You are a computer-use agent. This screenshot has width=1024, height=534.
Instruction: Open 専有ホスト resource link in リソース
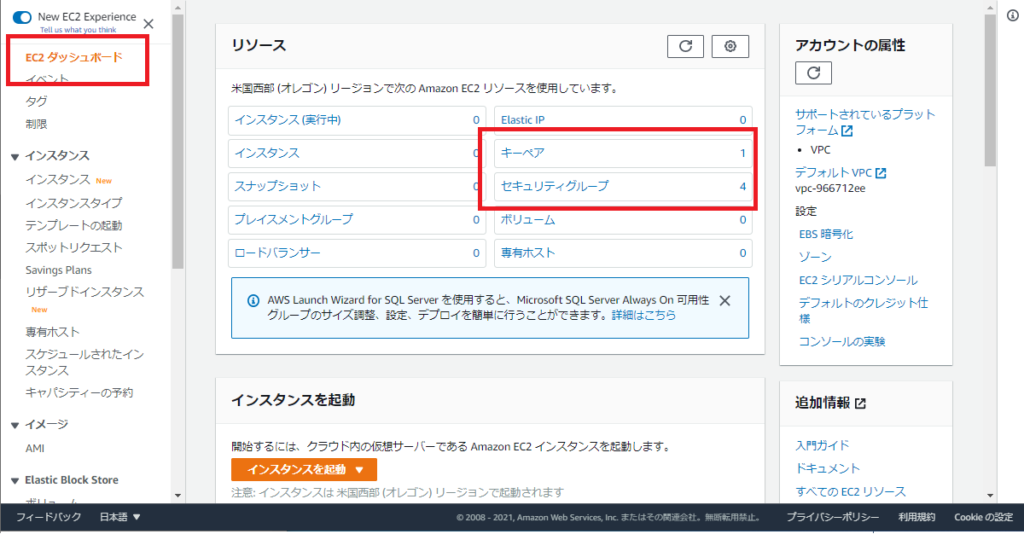(x=528, y=253)
